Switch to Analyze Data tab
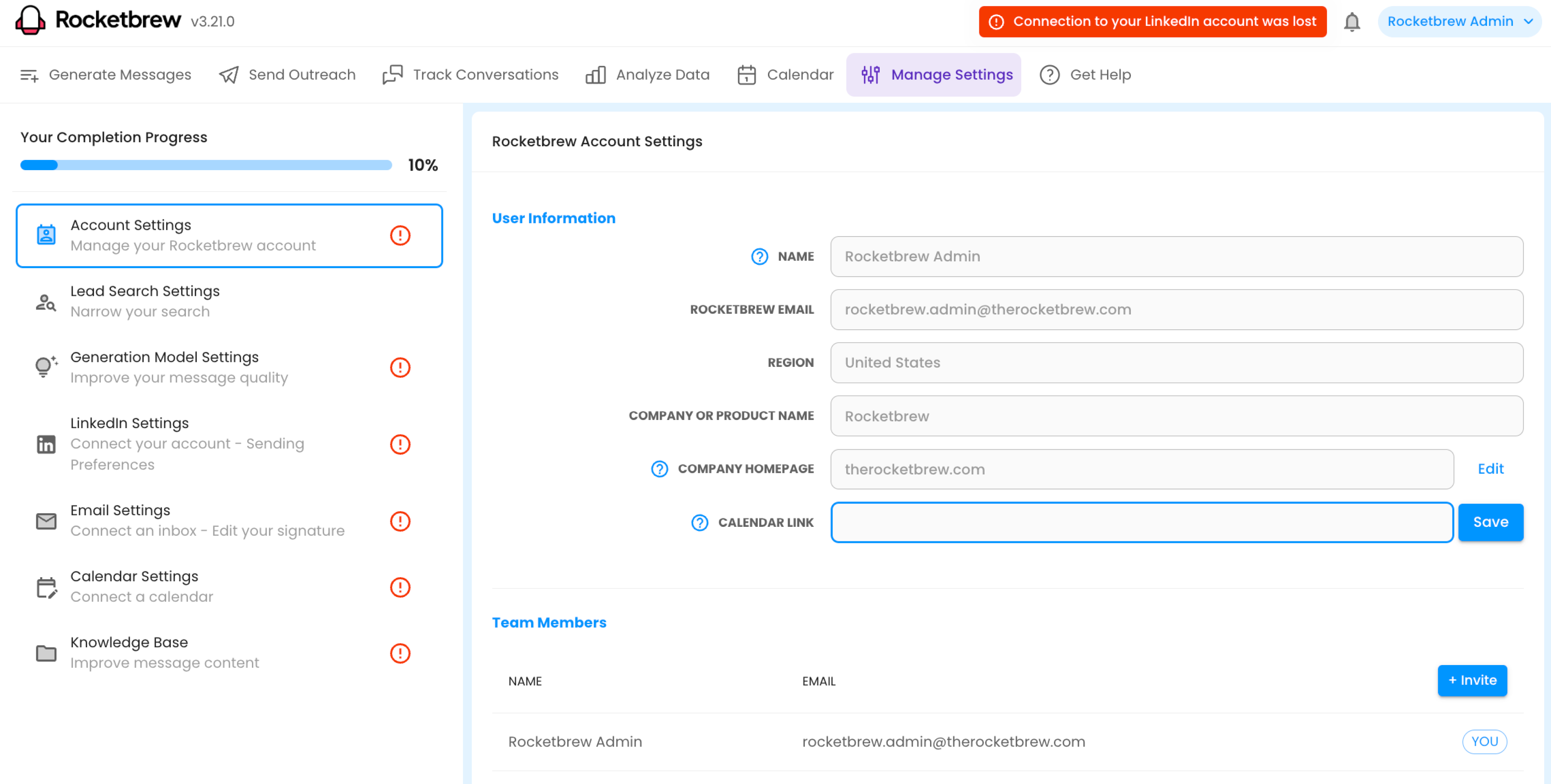The height and width of the screenshot is (784, 1551). point(648,75)
